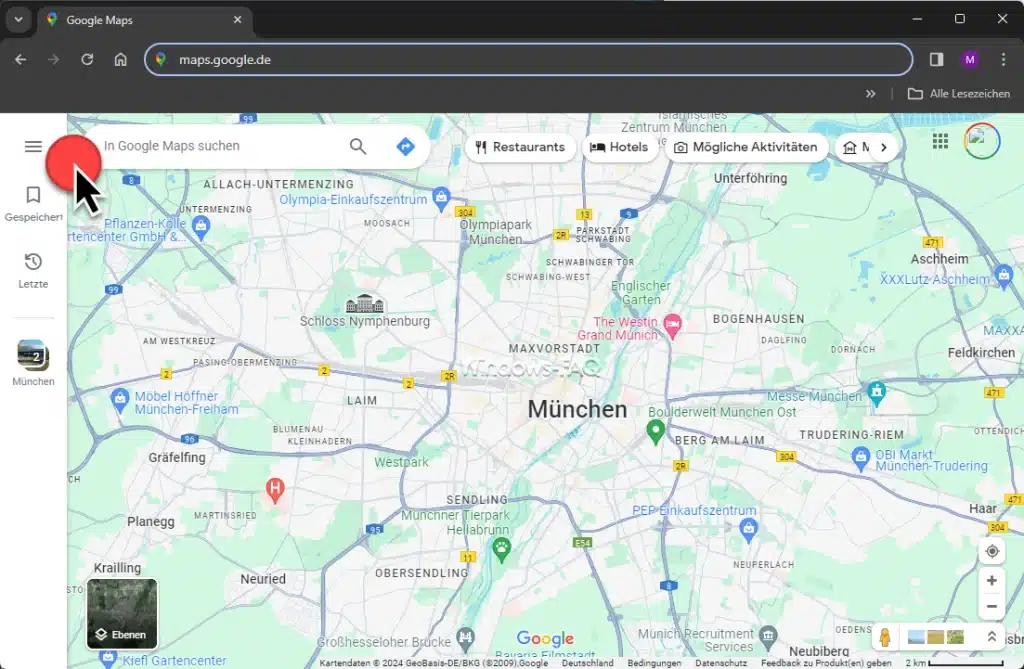Click The Westin Grand Munich hotel pin
The height and width of the screenshot is (669, 1024).
pos(672,326)
